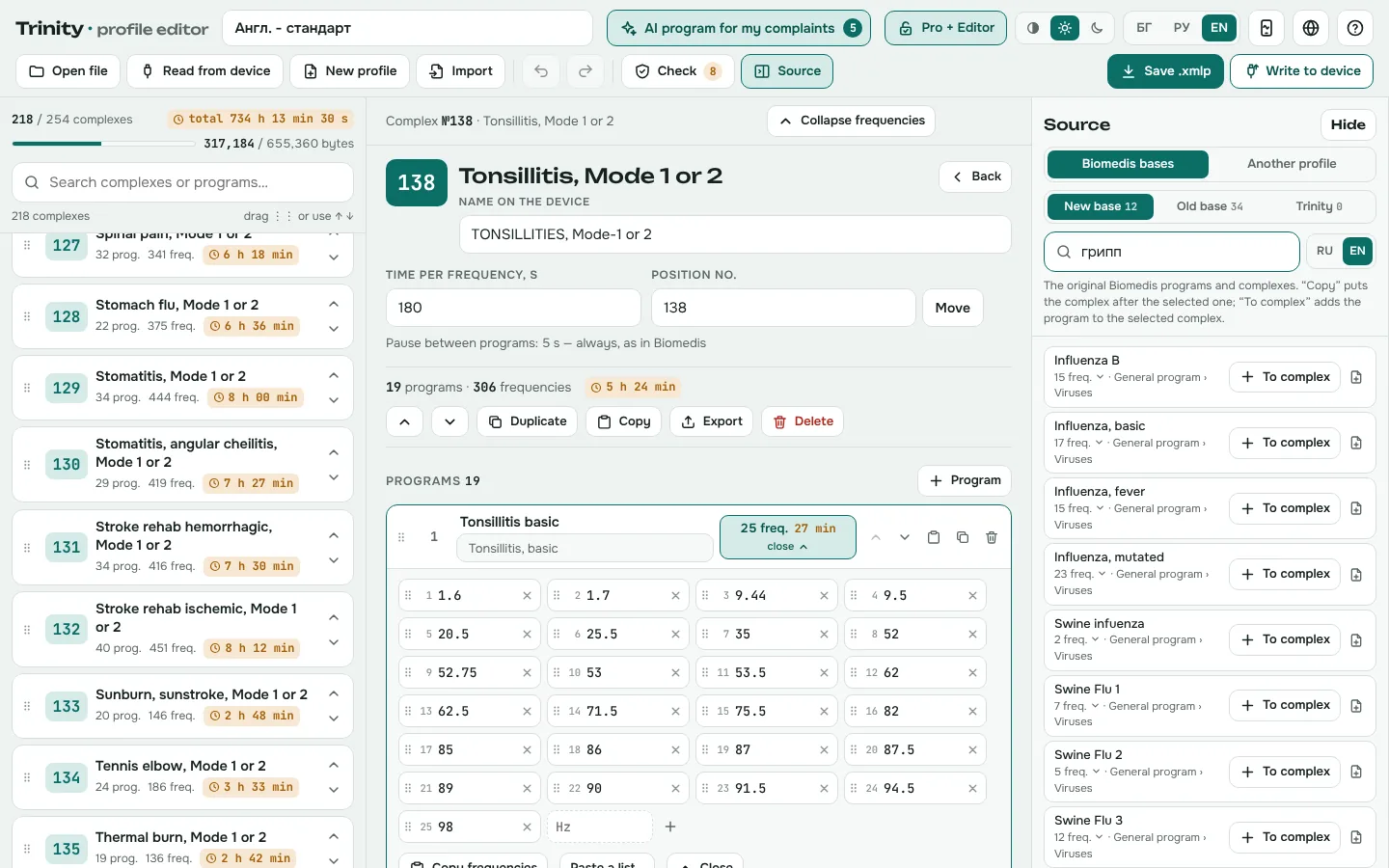Click Save .xmlp button
The height and width of the screenshot is (868, 1389).
click(1165, 71)
